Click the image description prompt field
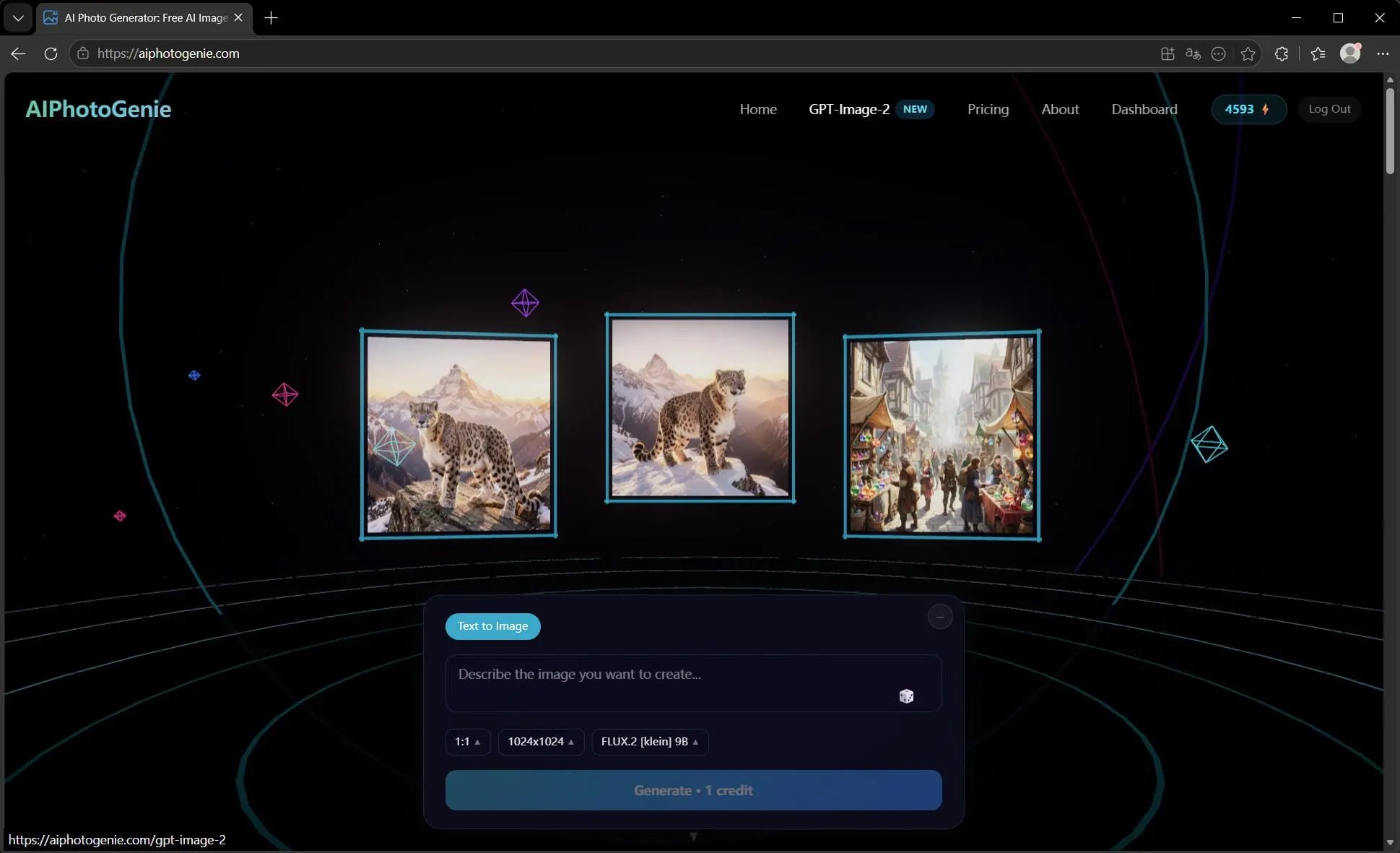Screen dimensions: 1400x853 pos(693,683)
